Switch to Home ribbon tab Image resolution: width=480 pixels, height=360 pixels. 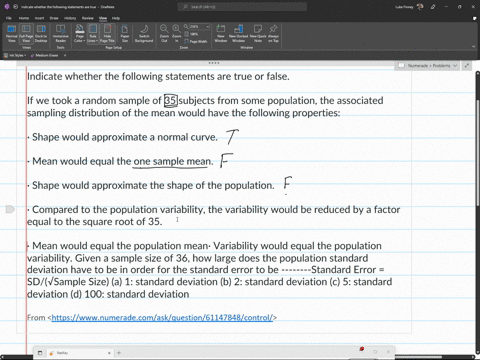tap(24, 18)
